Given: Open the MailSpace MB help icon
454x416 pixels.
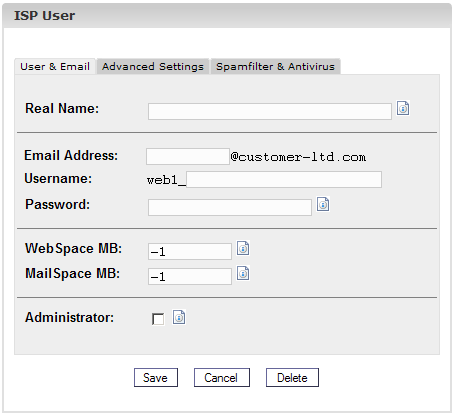Looking at the screenshot, I should point(243,273).
